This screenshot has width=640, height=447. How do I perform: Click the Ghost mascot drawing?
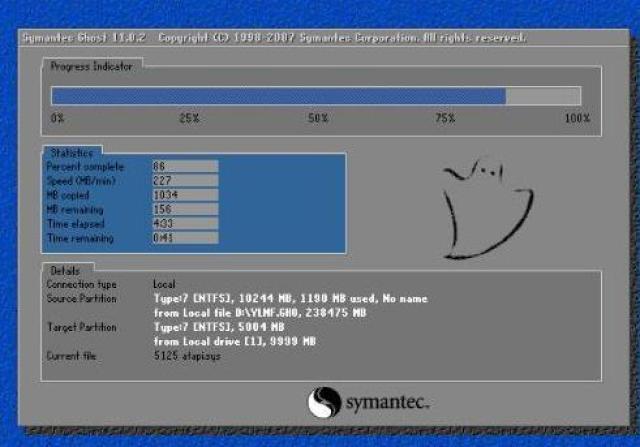pos(488,210)
